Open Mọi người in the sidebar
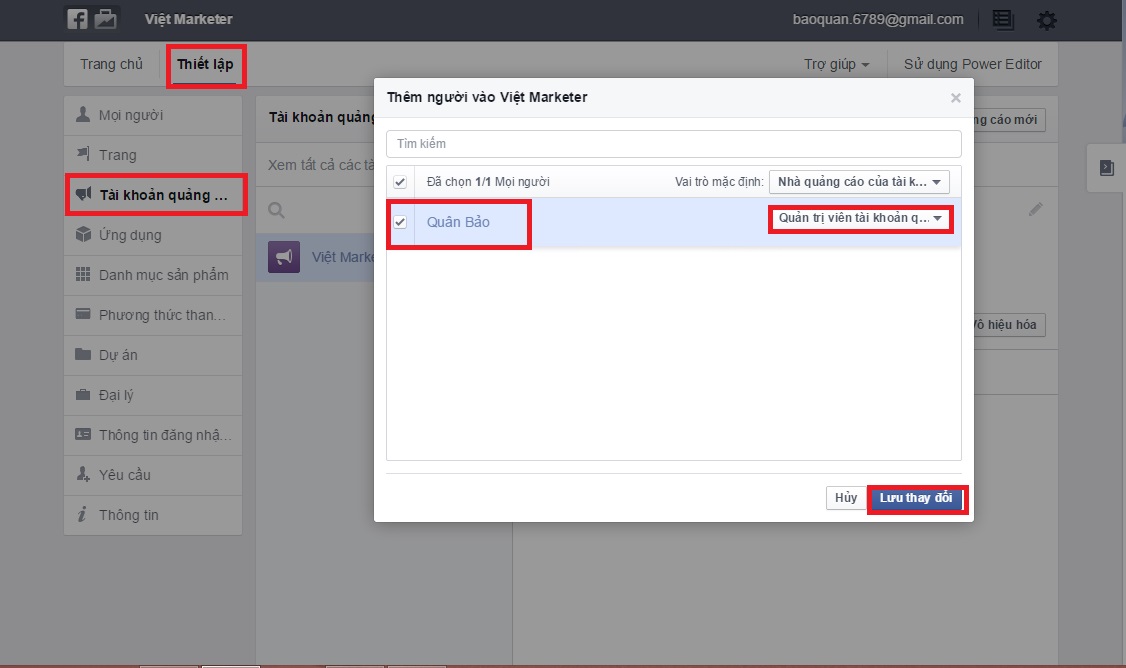The image size is (1126, 668). point(153,115)
